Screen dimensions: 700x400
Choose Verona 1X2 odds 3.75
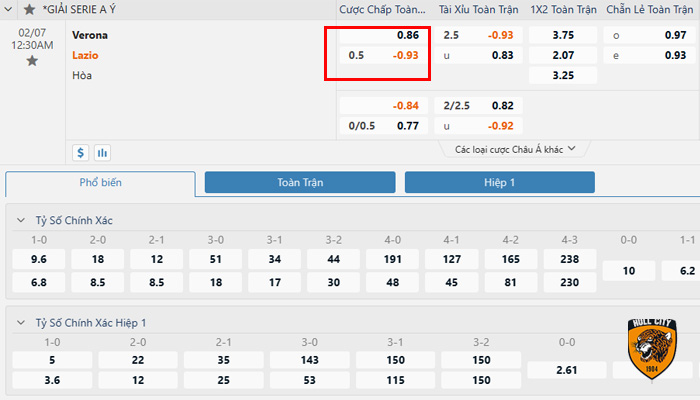563,35
